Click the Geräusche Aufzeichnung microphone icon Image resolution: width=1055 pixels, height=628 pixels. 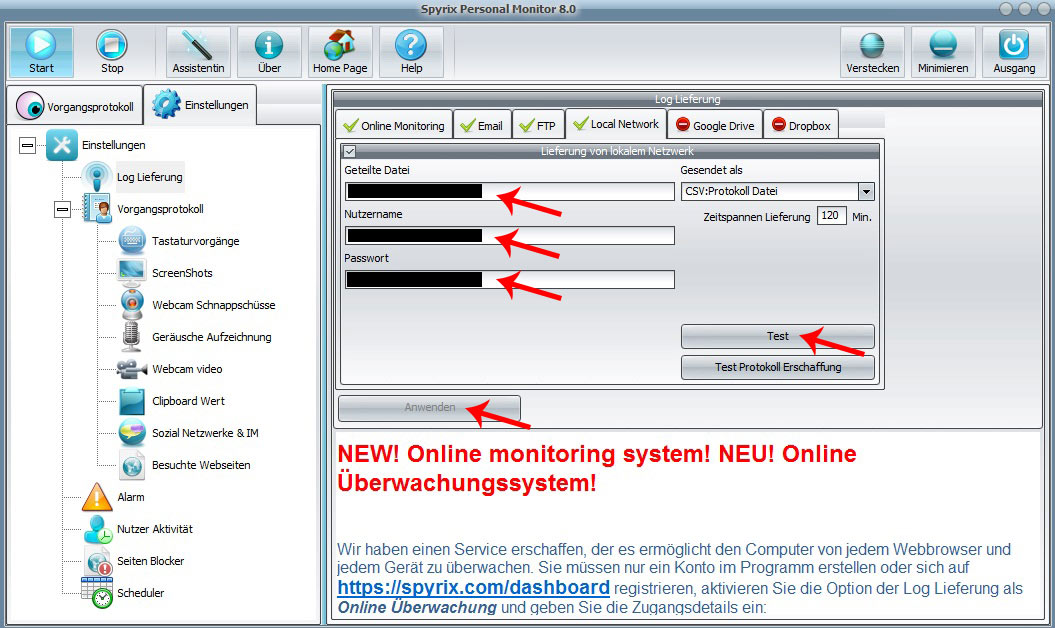[132, 337]
